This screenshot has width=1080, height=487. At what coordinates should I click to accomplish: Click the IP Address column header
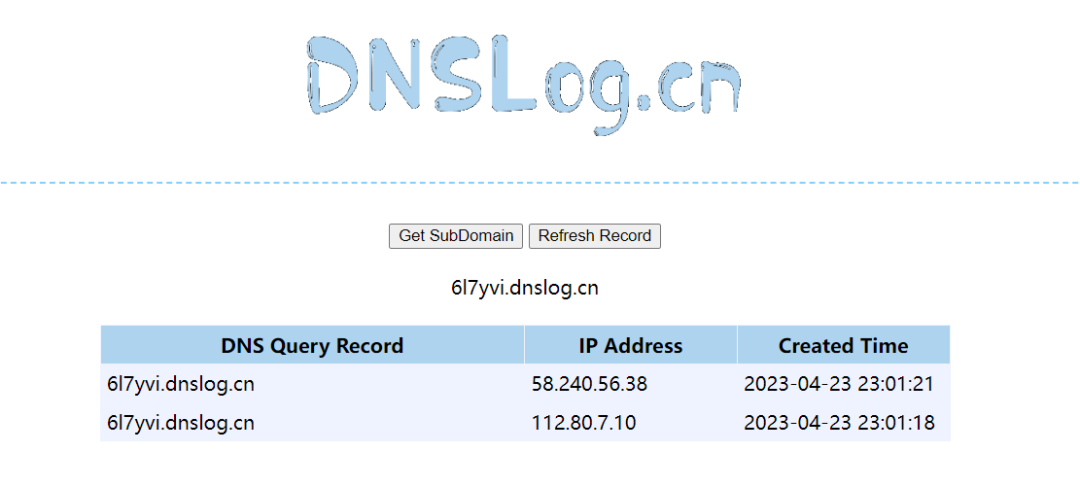click(631, 345)
